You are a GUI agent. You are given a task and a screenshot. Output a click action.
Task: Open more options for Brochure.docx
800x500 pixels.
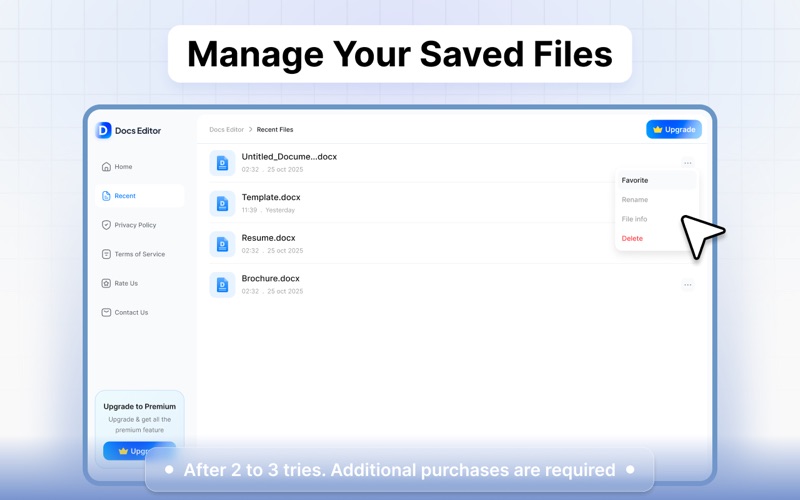688,285
